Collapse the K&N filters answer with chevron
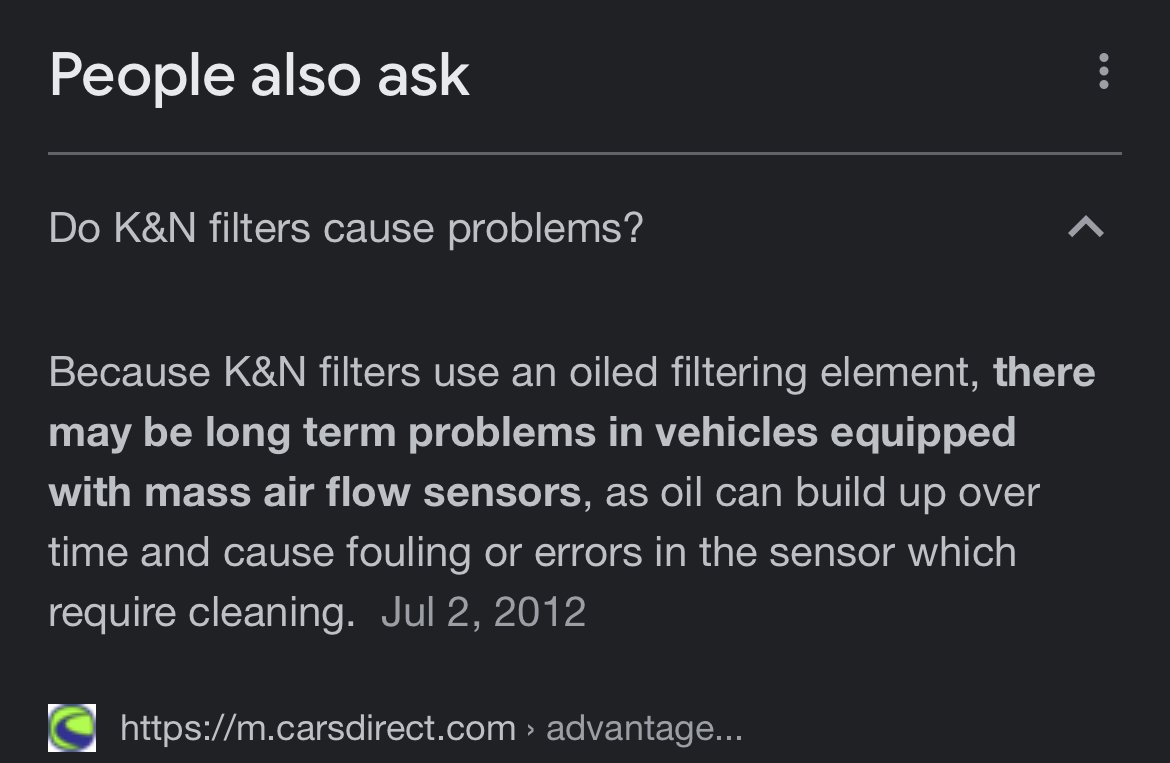 (x=1086, y=227)
